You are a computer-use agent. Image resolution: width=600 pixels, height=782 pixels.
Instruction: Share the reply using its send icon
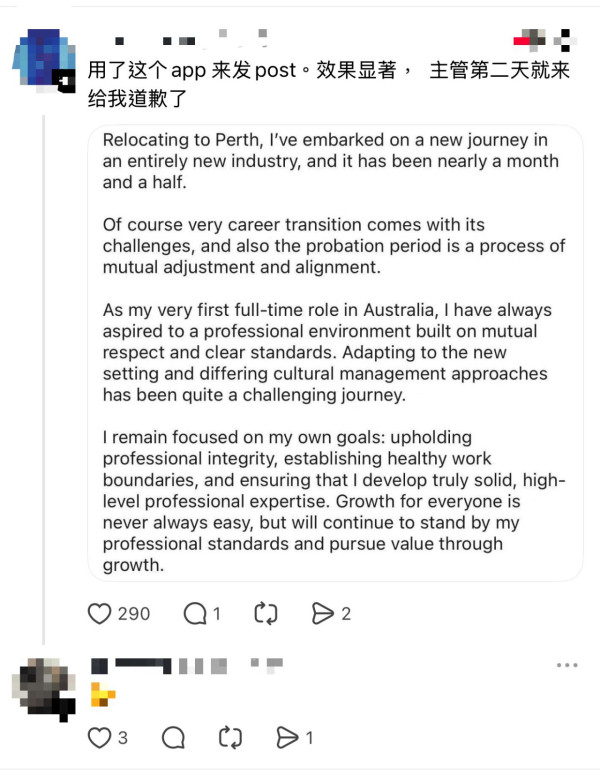click(287, 738)
